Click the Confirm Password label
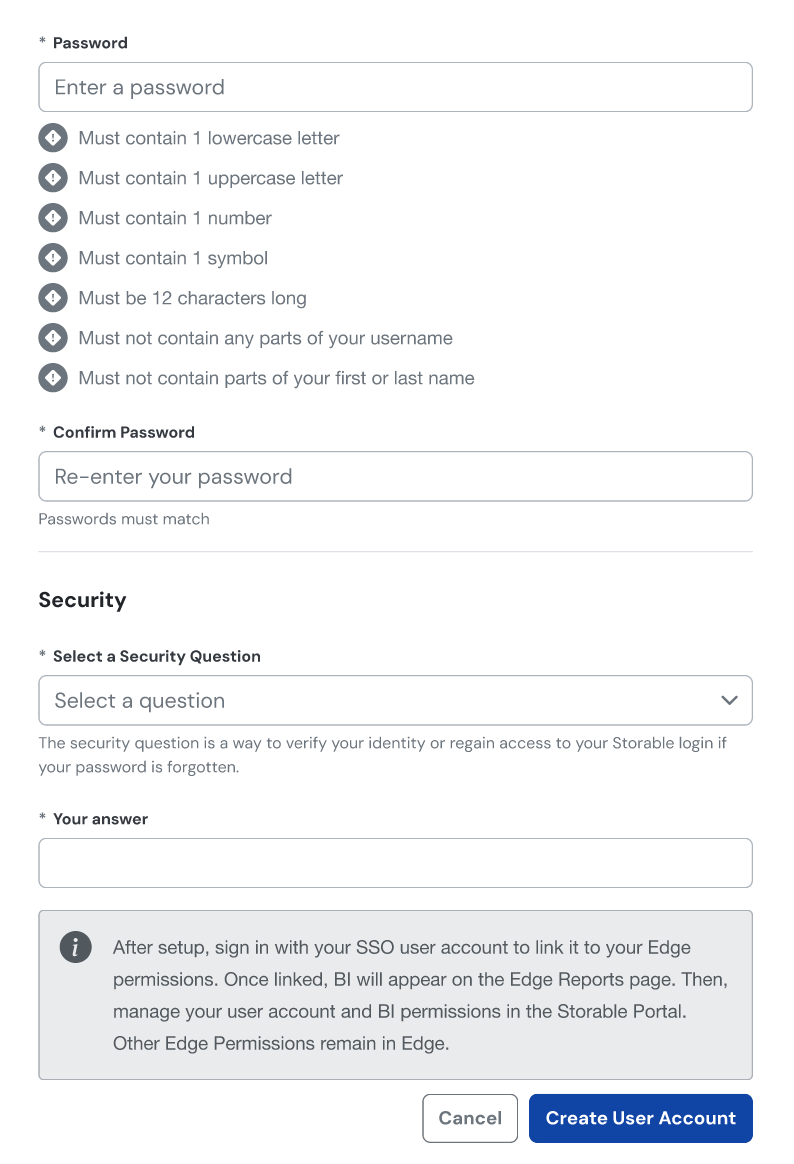The width and height of the screenshot is (794, 1164). point(123,432)
